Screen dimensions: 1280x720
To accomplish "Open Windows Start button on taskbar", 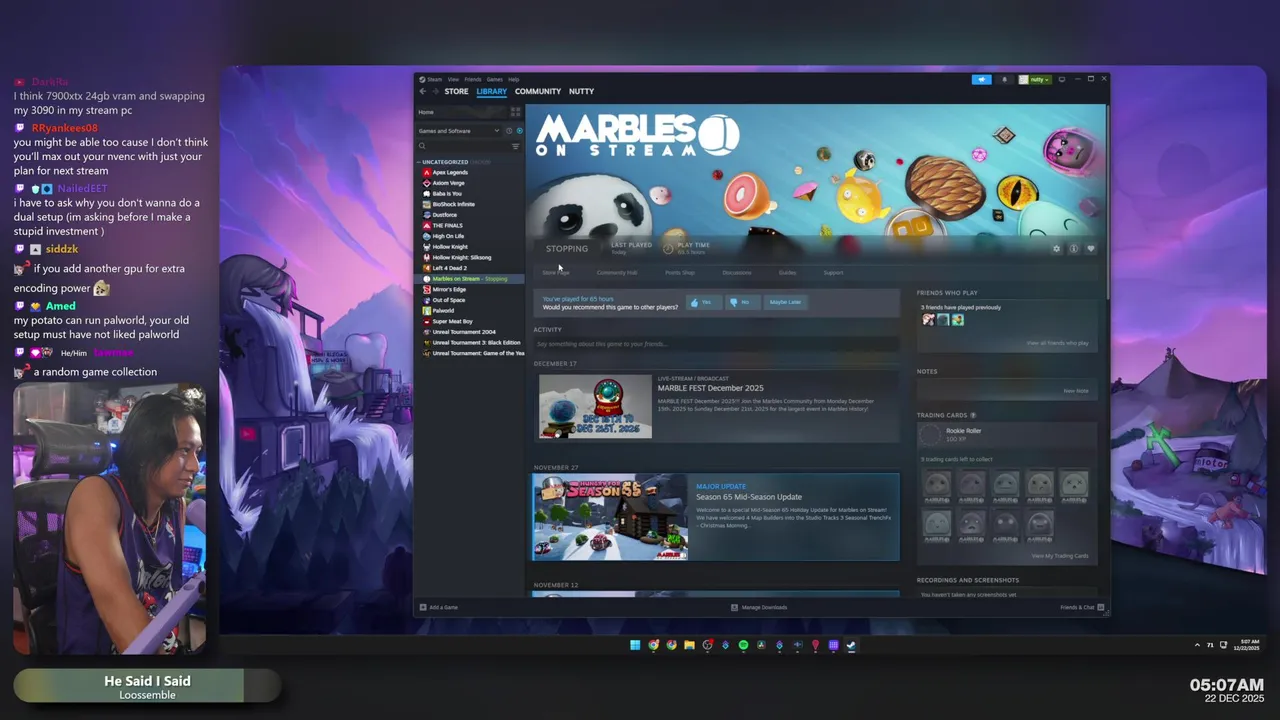I will (x=635, y=645).
